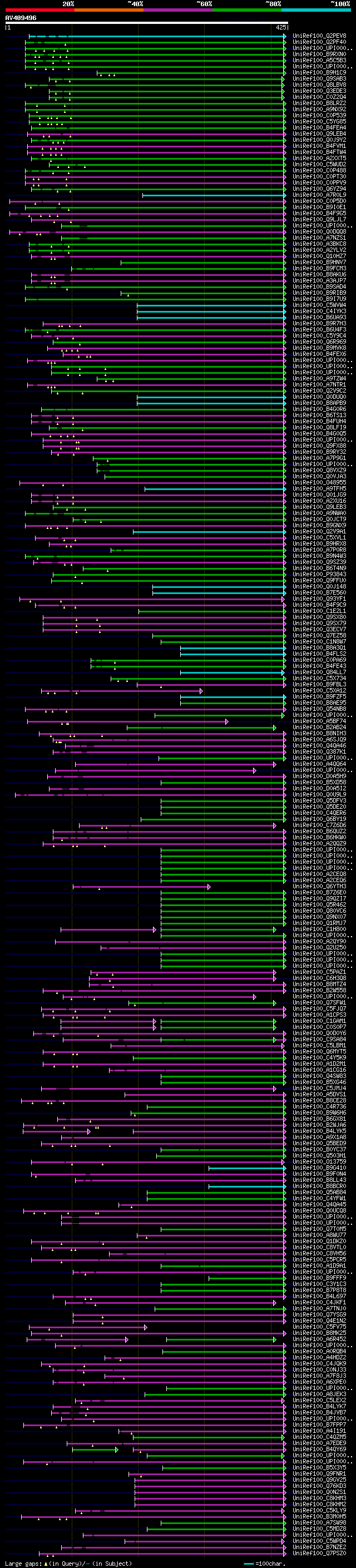
Task: Click the cyan alignment bar for UniRef100_A9TFH5
Action: 215,489
